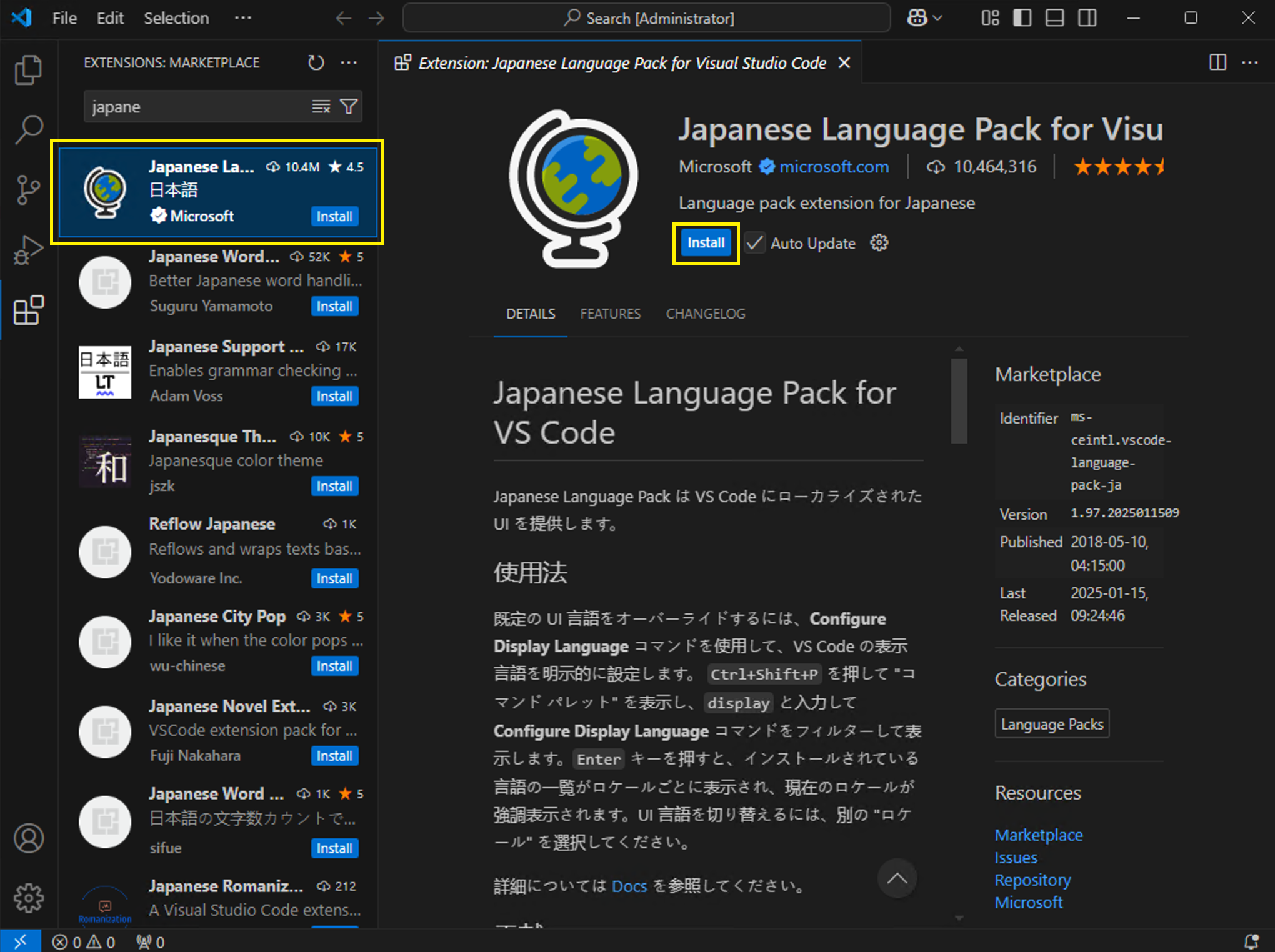
Task: Open the star rating of the extension
Action: pos(1119,167)
